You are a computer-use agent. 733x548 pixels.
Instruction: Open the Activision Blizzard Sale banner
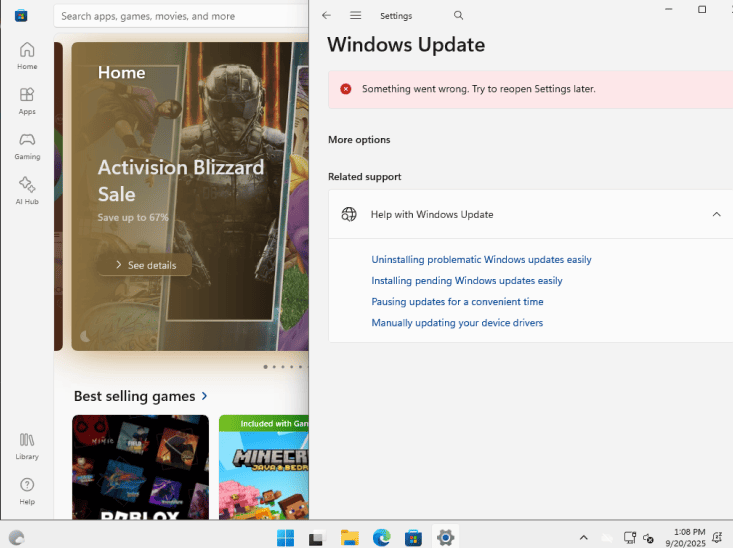190,196
